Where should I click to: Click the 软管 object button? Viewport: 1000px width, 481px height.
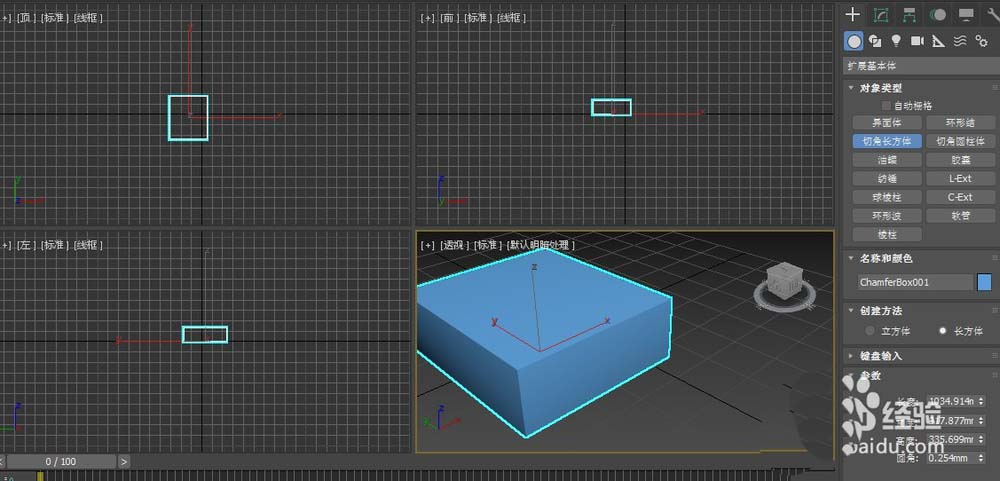(960, 216)
